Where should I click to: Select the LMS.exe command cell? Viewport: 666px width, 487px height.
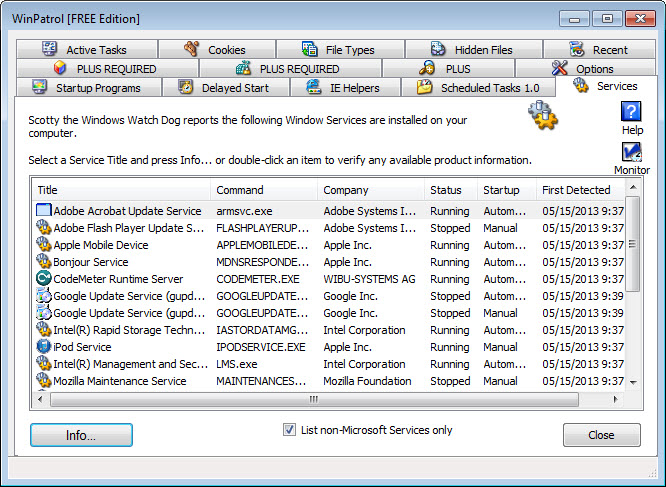tap(237, 364)
